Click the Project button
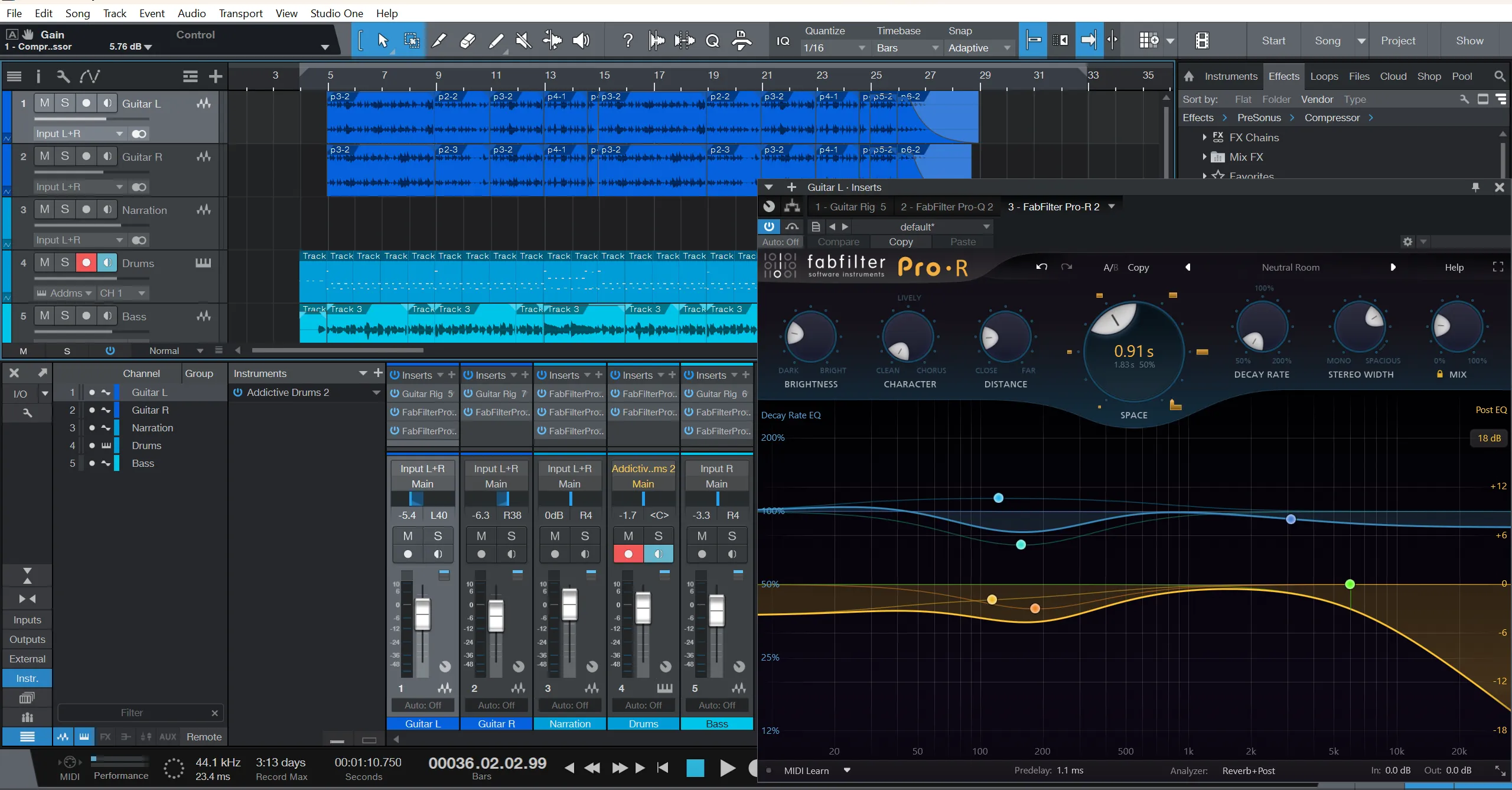 (1398, 40)
